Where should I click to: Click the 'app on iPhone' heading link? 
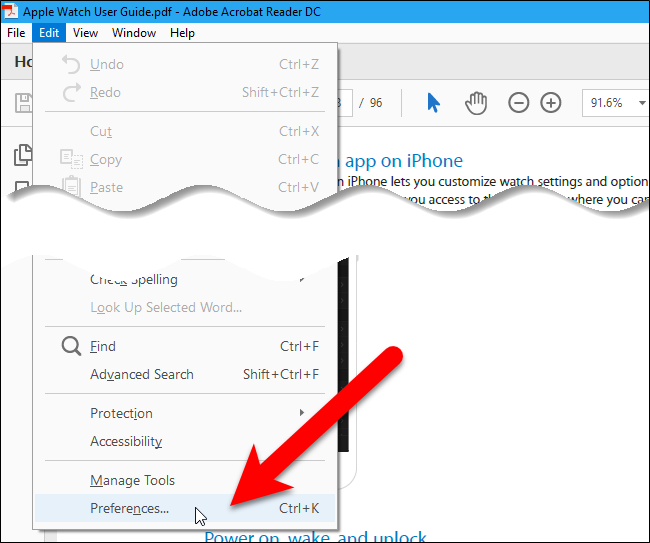[403, 161]
